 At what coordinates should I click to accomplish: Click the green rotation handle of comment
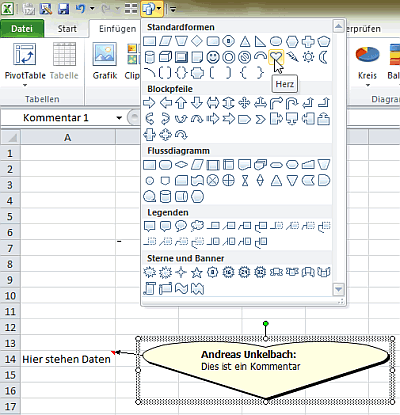(x=266, y=324)
